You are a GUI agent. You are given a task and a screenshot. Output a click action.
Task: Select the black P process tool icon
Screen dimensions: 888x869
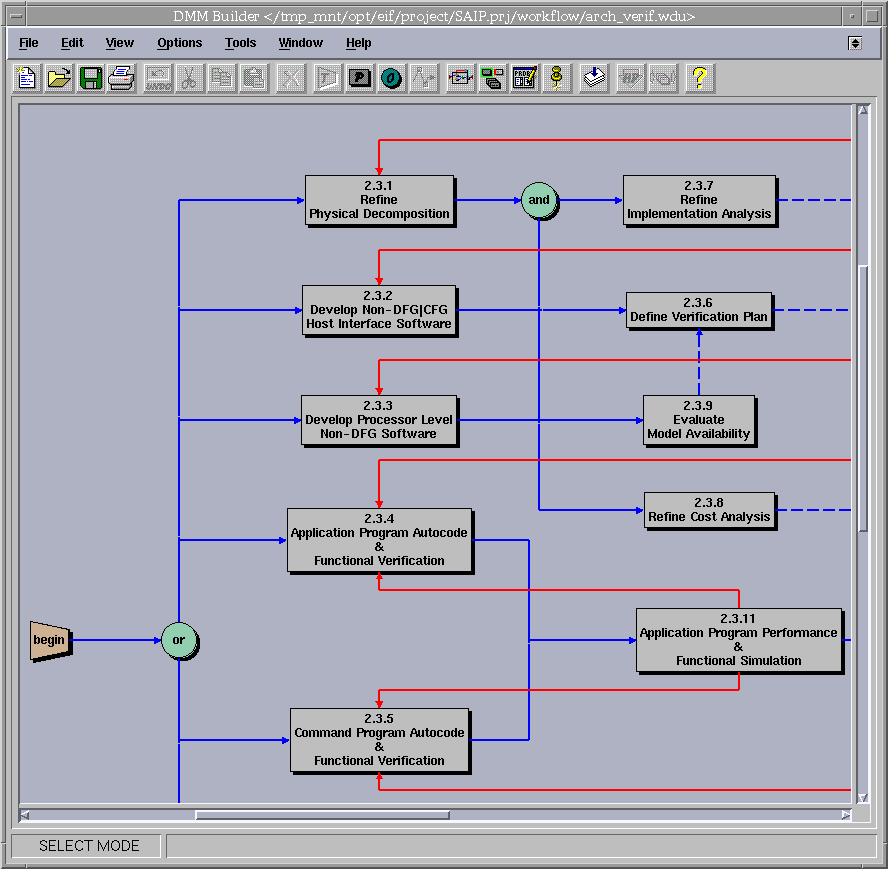tap(360, 78)
